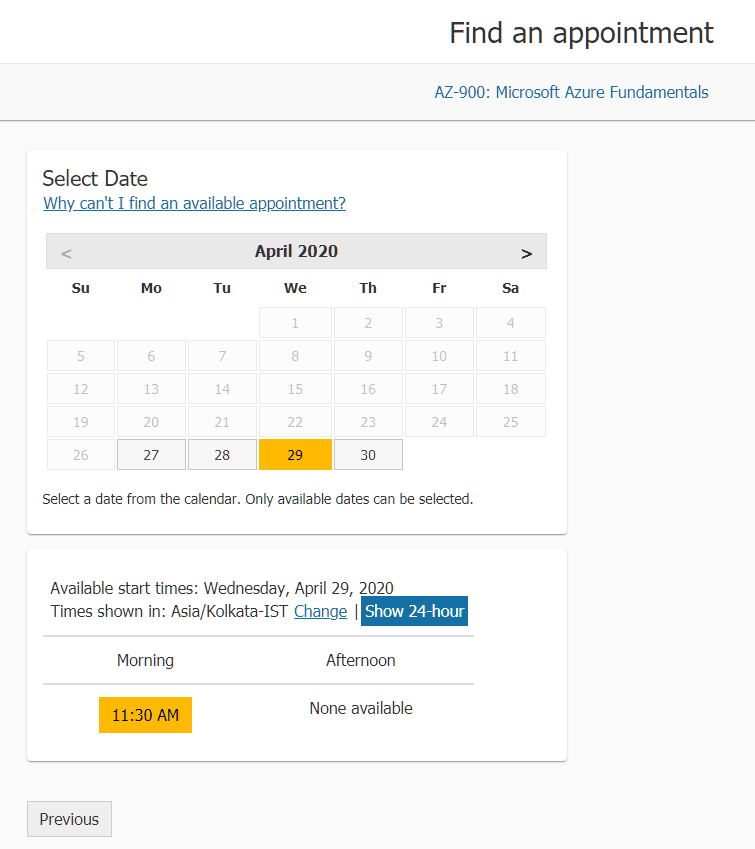
Task: Open the AZ-900: Microsoft Azure Fundamentals link
Action: coord(571,92)
